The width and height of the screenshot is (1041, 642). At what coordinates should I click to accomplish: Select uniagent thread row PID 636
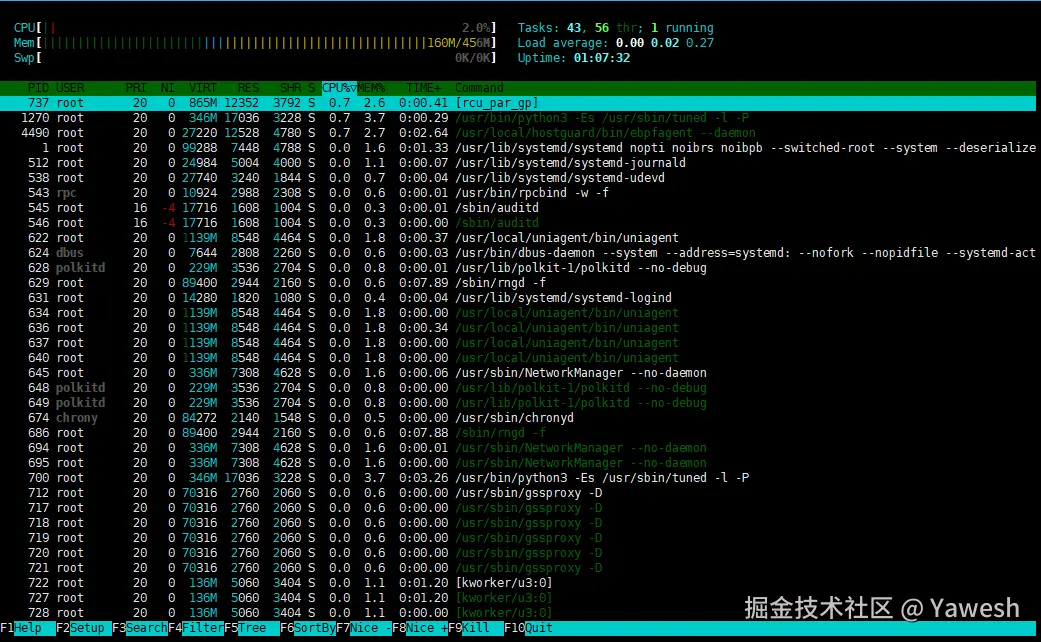click(x=518, y=328)
